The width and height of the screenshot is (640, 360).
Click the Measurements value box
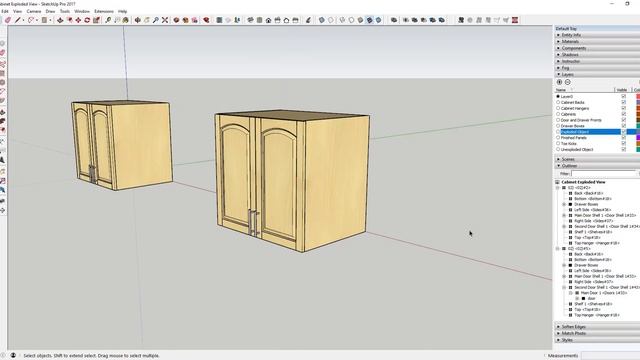tap(611, 356)
